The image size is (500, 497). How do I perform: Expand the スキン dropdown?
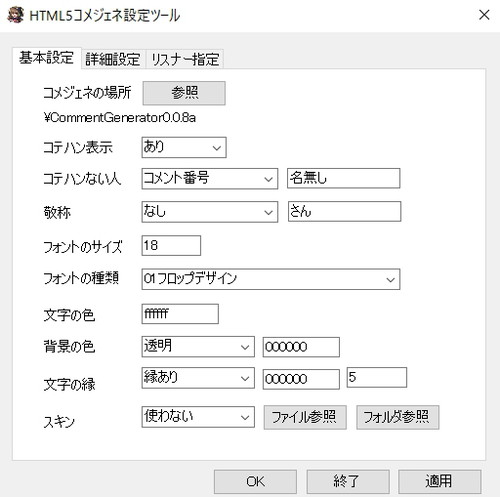click(x=198, y=417)
